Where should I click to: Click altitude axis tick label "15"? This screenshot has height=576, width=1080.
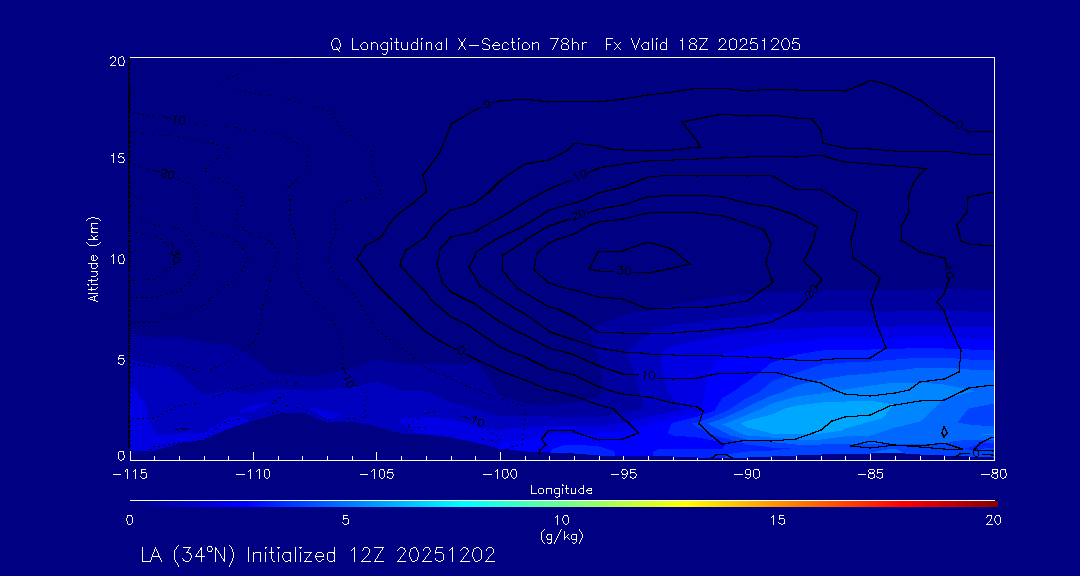[x=117, y=158]
